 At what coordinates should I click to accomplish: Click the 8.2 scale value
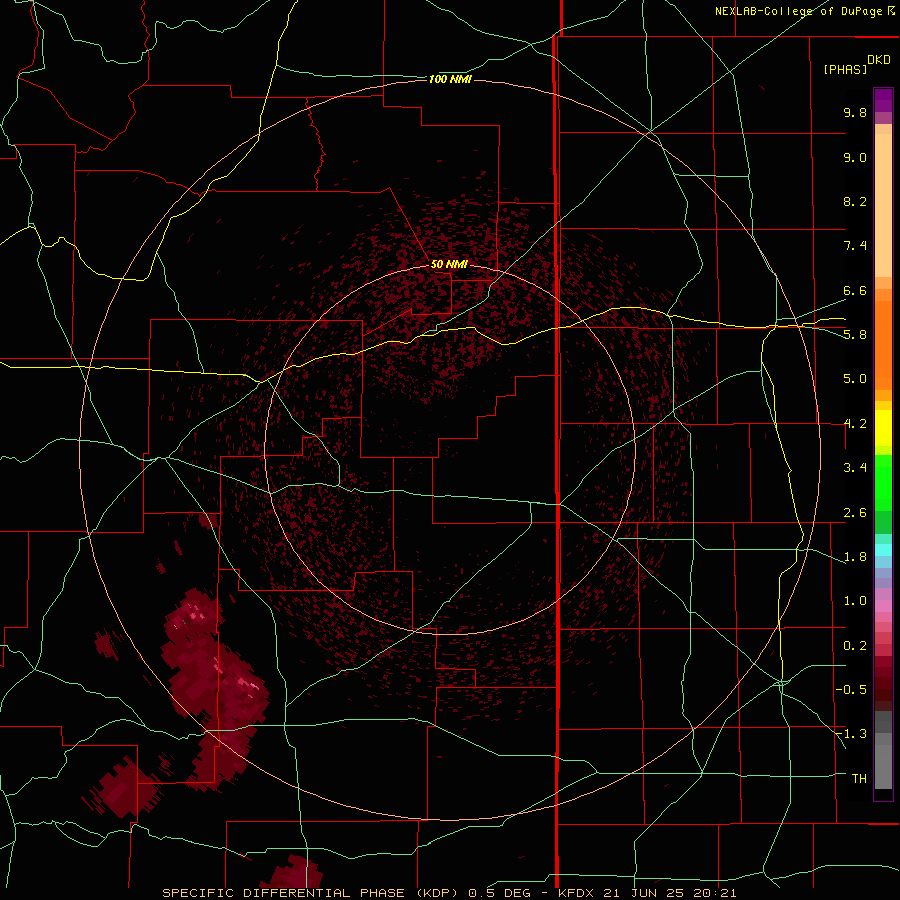click(x=855, y=201)
